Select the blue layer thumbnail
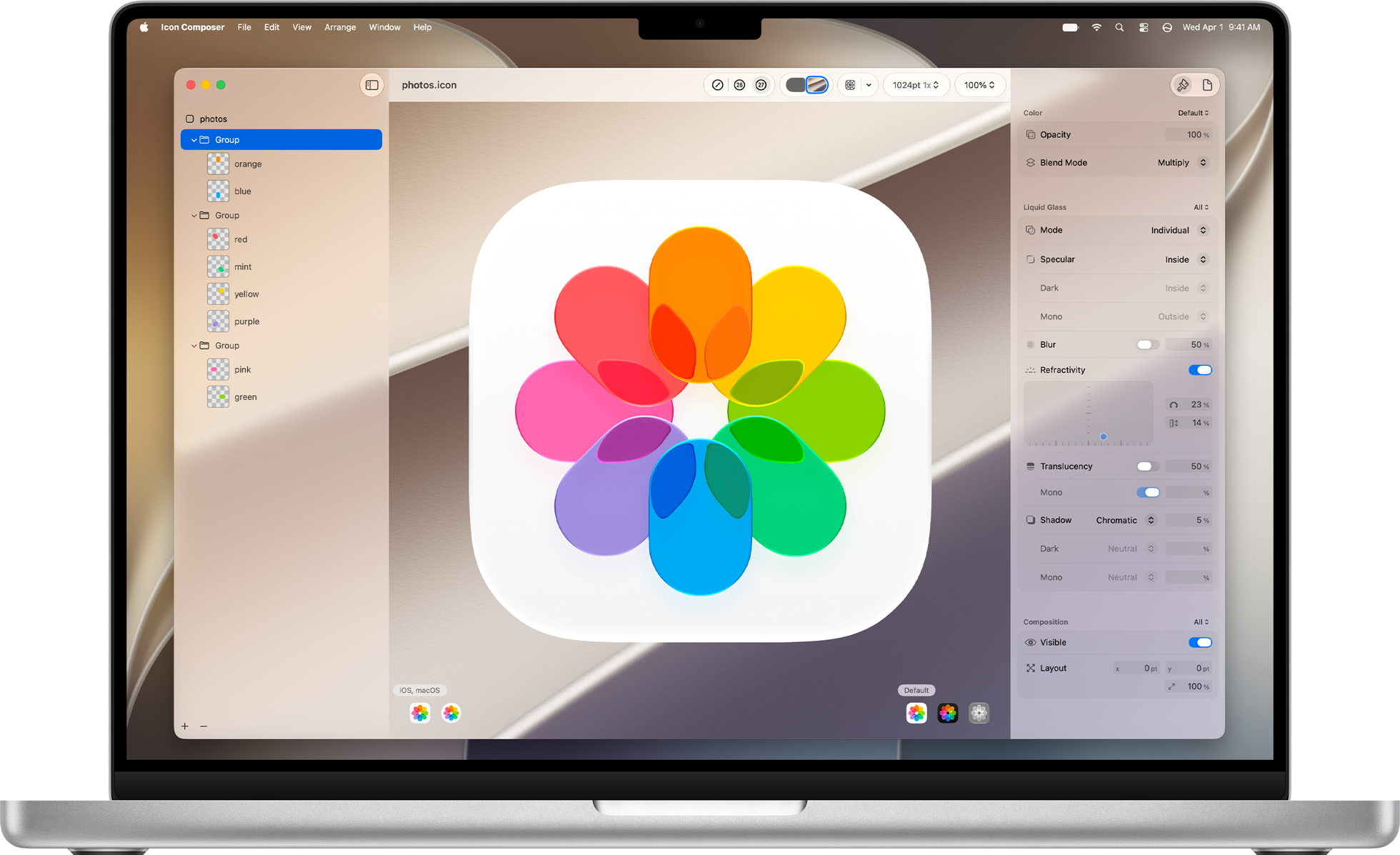 click(x=218, y=191)
